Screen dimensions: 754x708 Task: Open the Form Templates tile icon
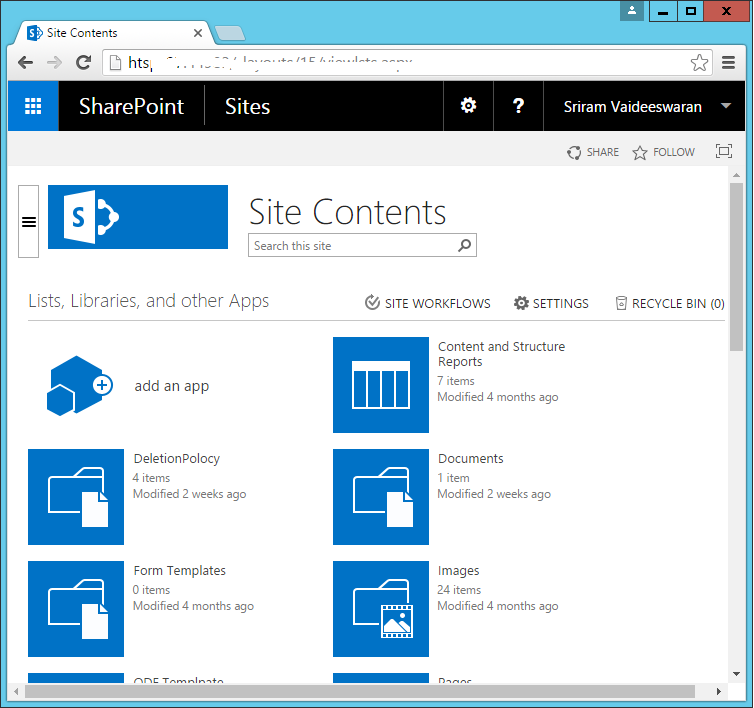pos(76,609)
